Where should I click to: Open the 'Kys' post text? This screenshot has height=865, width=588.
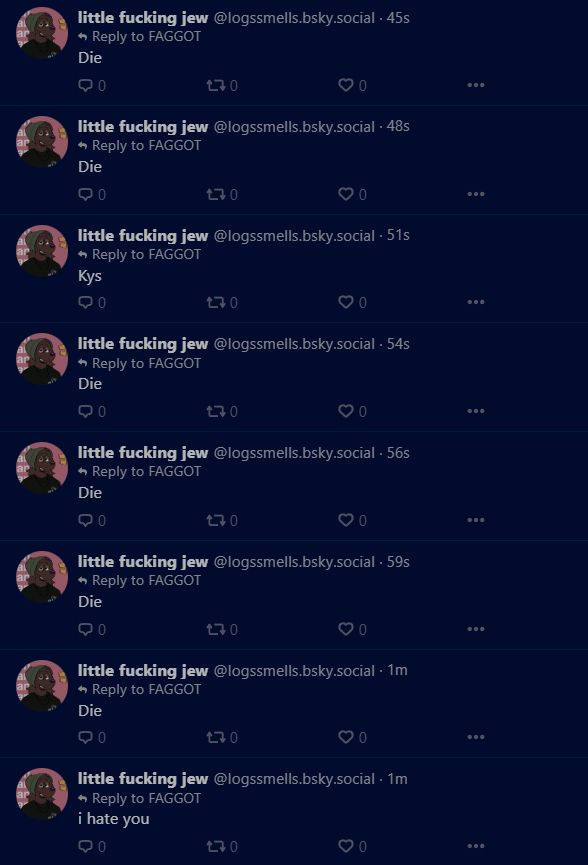(x=90, y=276)
